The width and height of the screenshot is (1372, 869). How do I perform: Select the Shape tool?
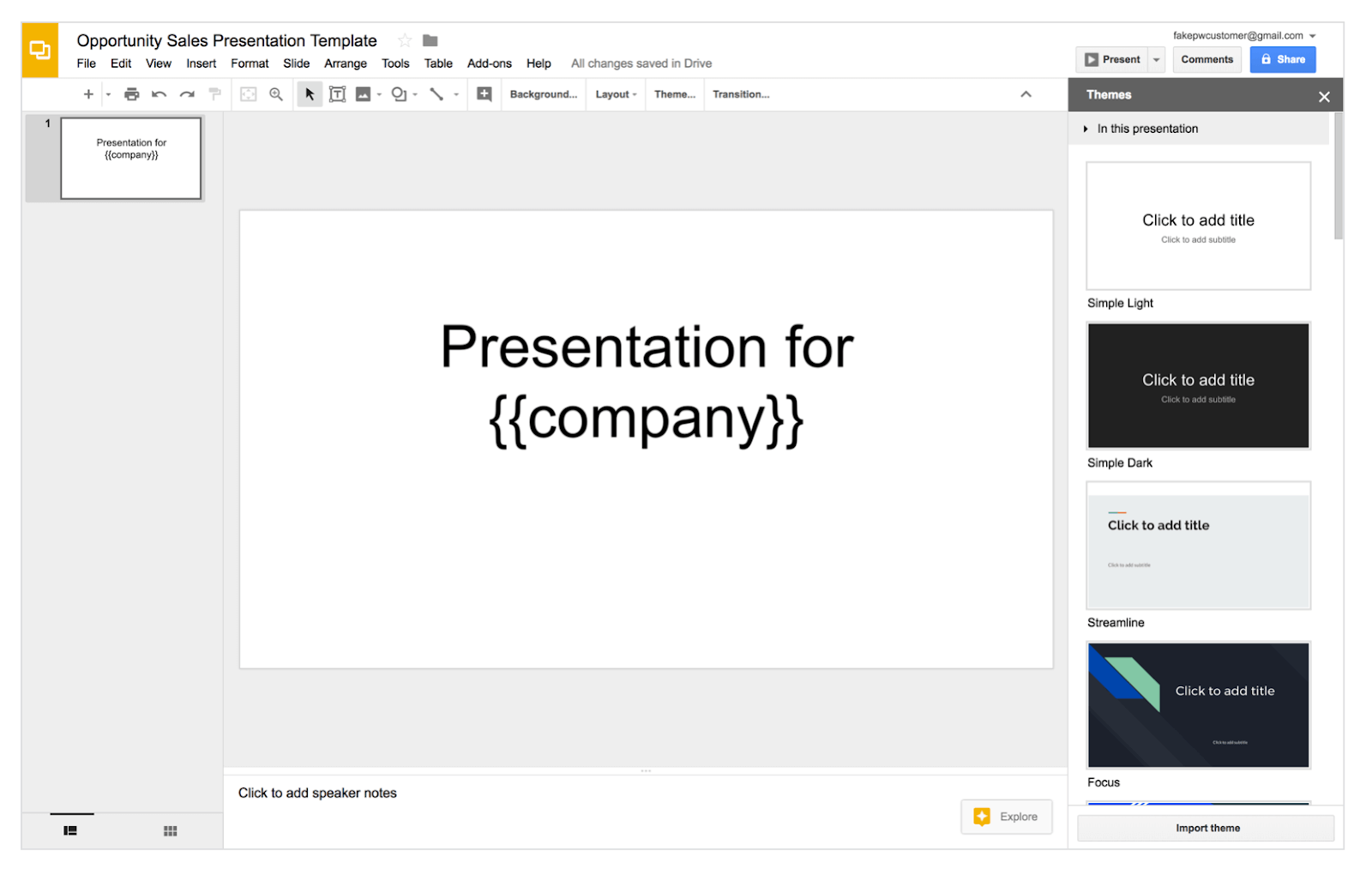399,94
